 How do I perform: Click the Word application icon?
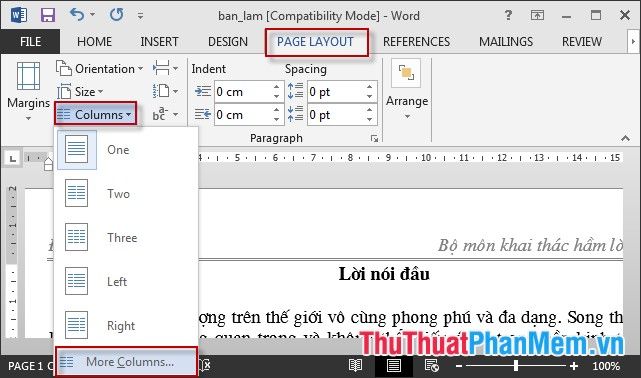[19, 16]
